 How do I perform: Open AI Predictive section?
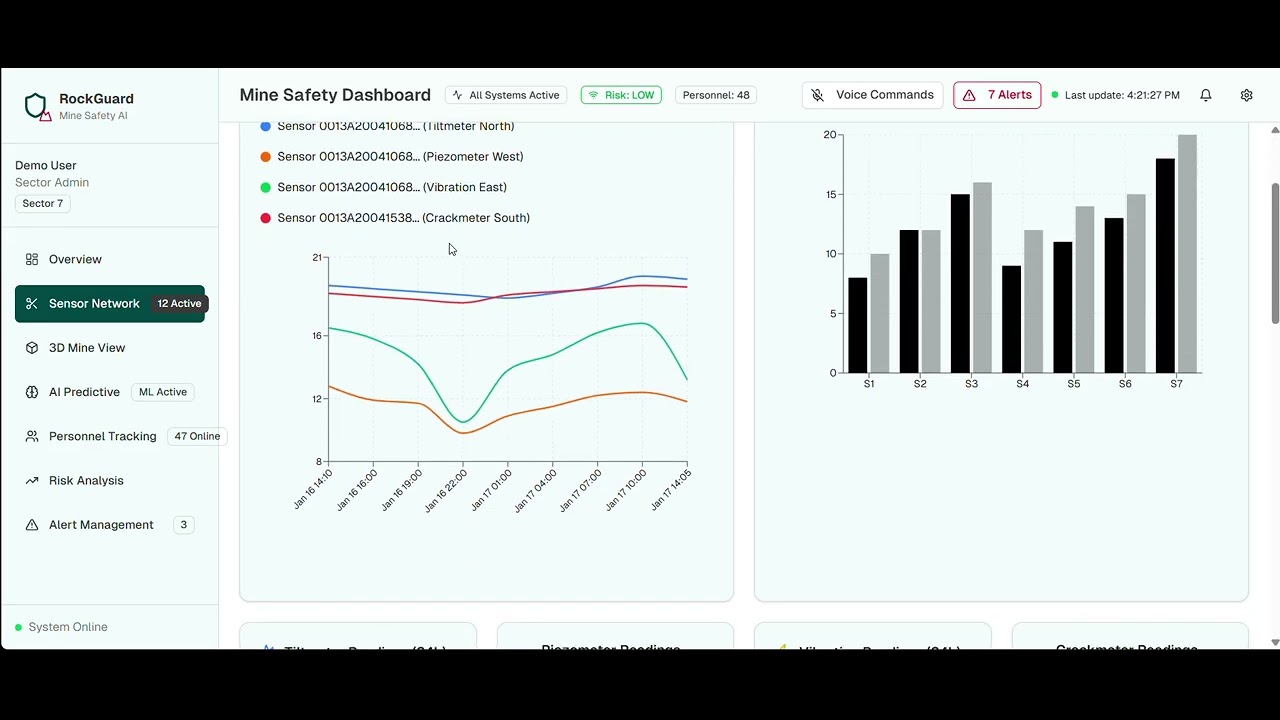[x=110, y=392]
